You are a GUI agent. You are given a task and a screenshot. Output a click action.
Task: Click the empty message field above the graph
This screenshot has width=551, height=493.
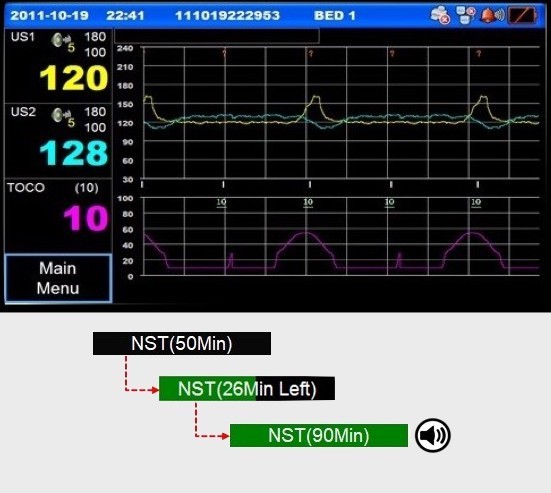(217, 36)
